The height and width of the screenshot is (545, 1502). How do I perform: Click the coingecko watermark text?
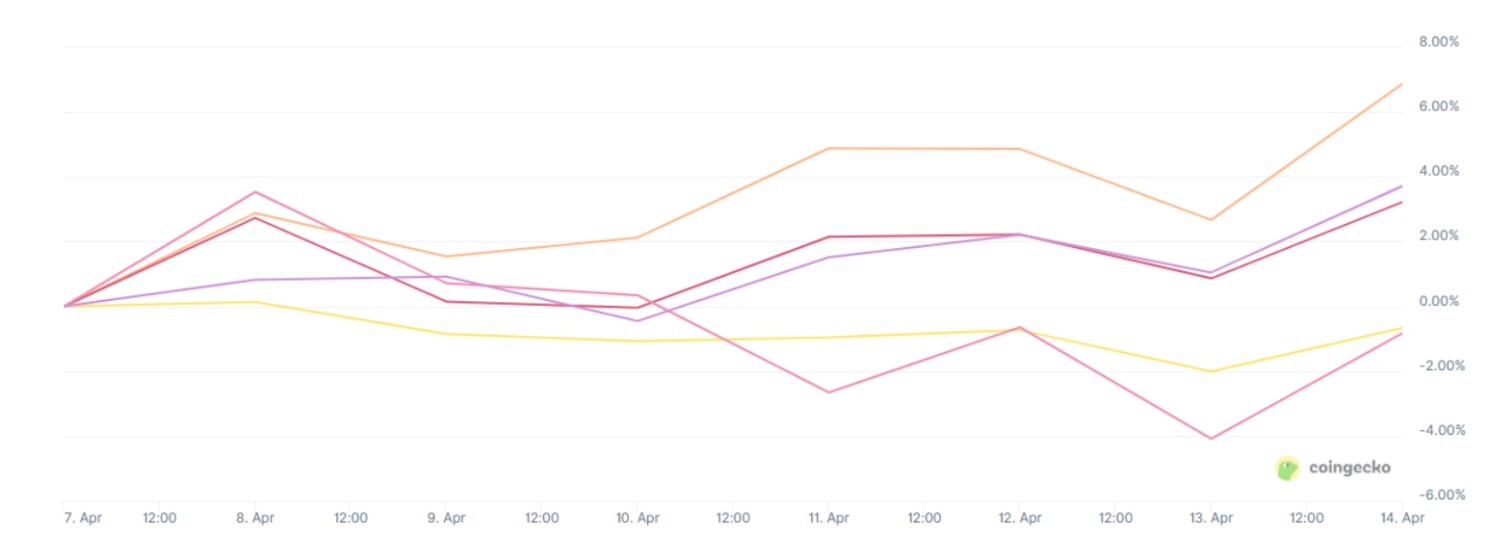coord(1349,468)
